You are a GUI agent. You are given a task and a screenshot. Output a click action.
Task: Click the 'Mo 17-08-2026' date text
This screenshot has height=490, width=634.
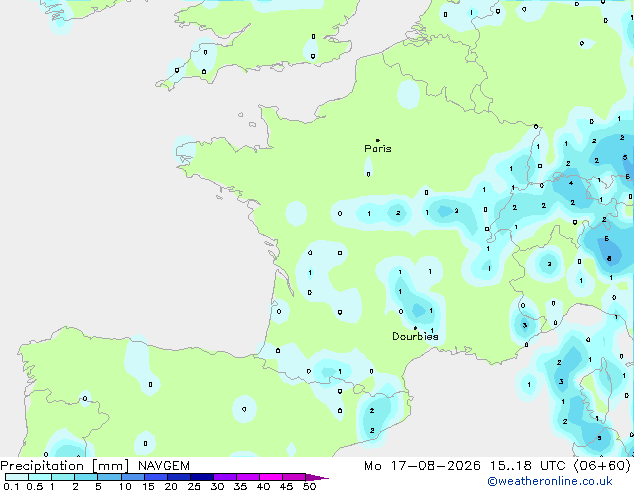coord(422,466)
